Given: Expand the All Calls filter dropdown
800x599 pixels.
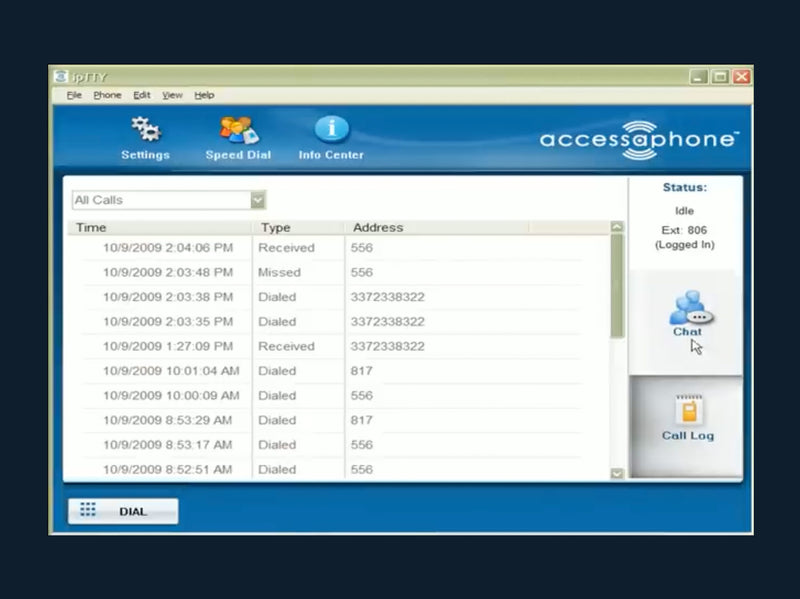Looking at the screenshot, I should point(258,200).
